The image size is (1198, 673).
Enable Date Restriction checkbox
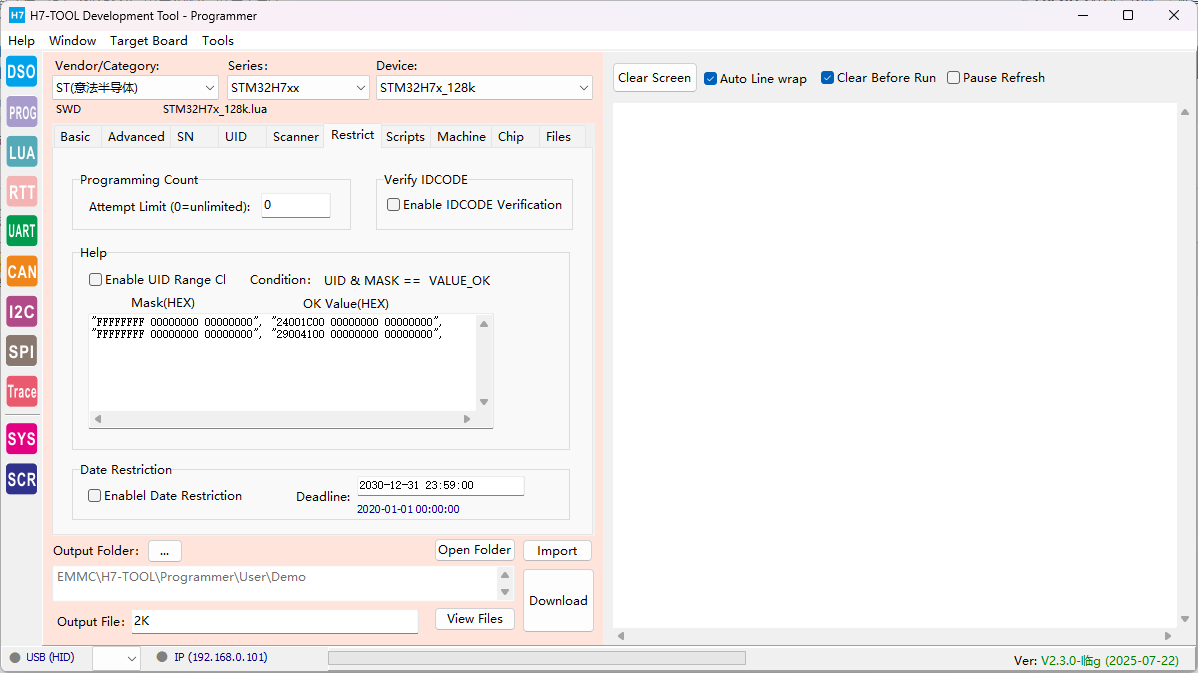tap(95, 496)
